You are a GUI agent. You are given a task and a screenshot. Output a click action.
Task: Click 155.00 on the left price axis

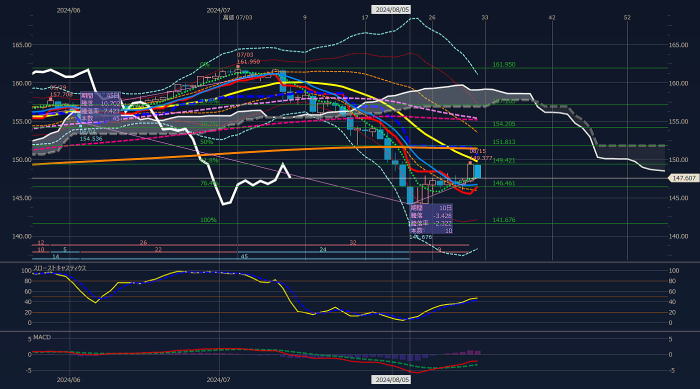22,121
